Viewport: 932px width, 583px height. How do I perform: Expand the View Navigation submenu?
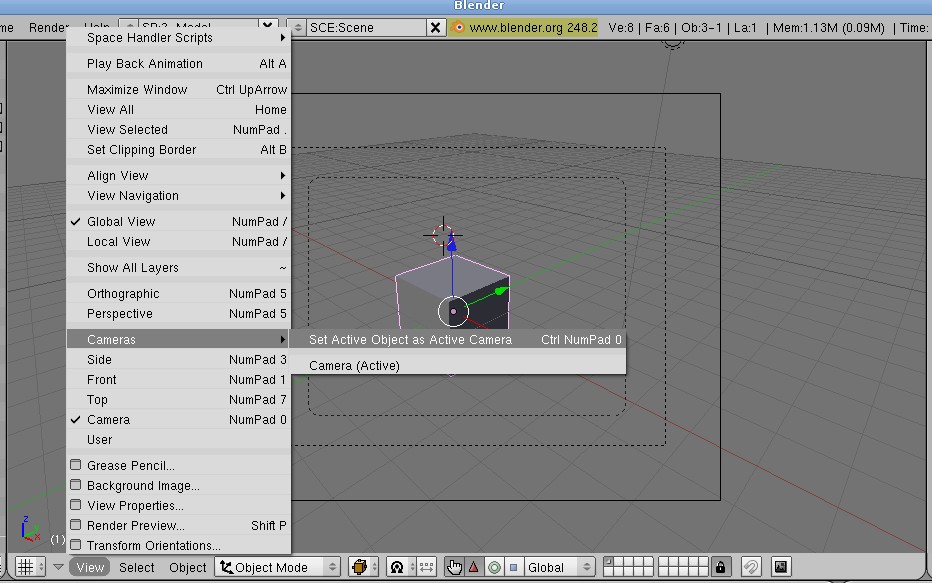(x=178, y=196)
